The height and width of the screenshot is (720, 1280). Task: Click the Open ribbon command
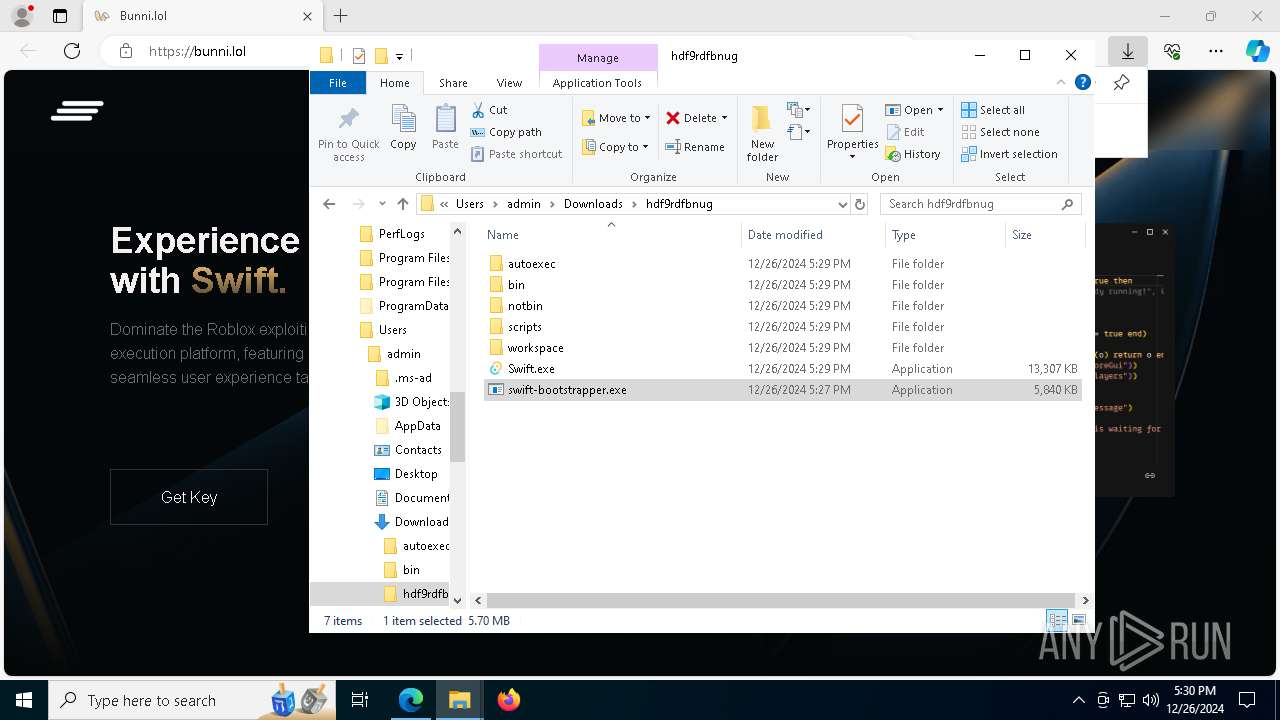(914, 110)
